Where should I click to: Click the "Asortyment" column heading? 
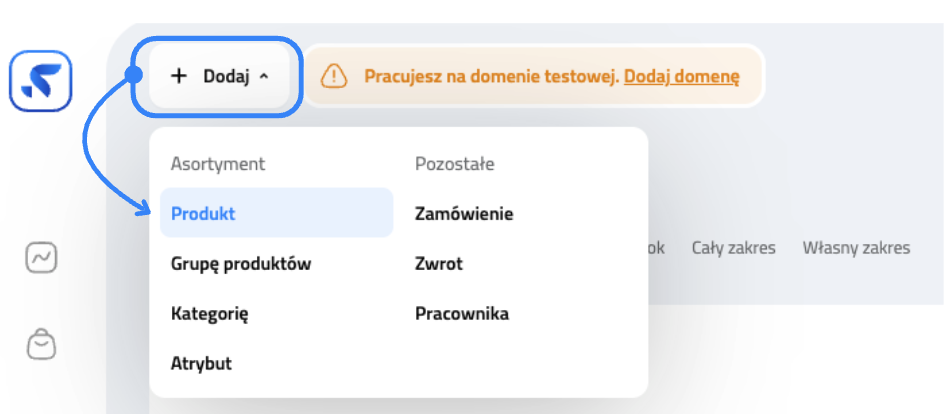pos(218,164)
